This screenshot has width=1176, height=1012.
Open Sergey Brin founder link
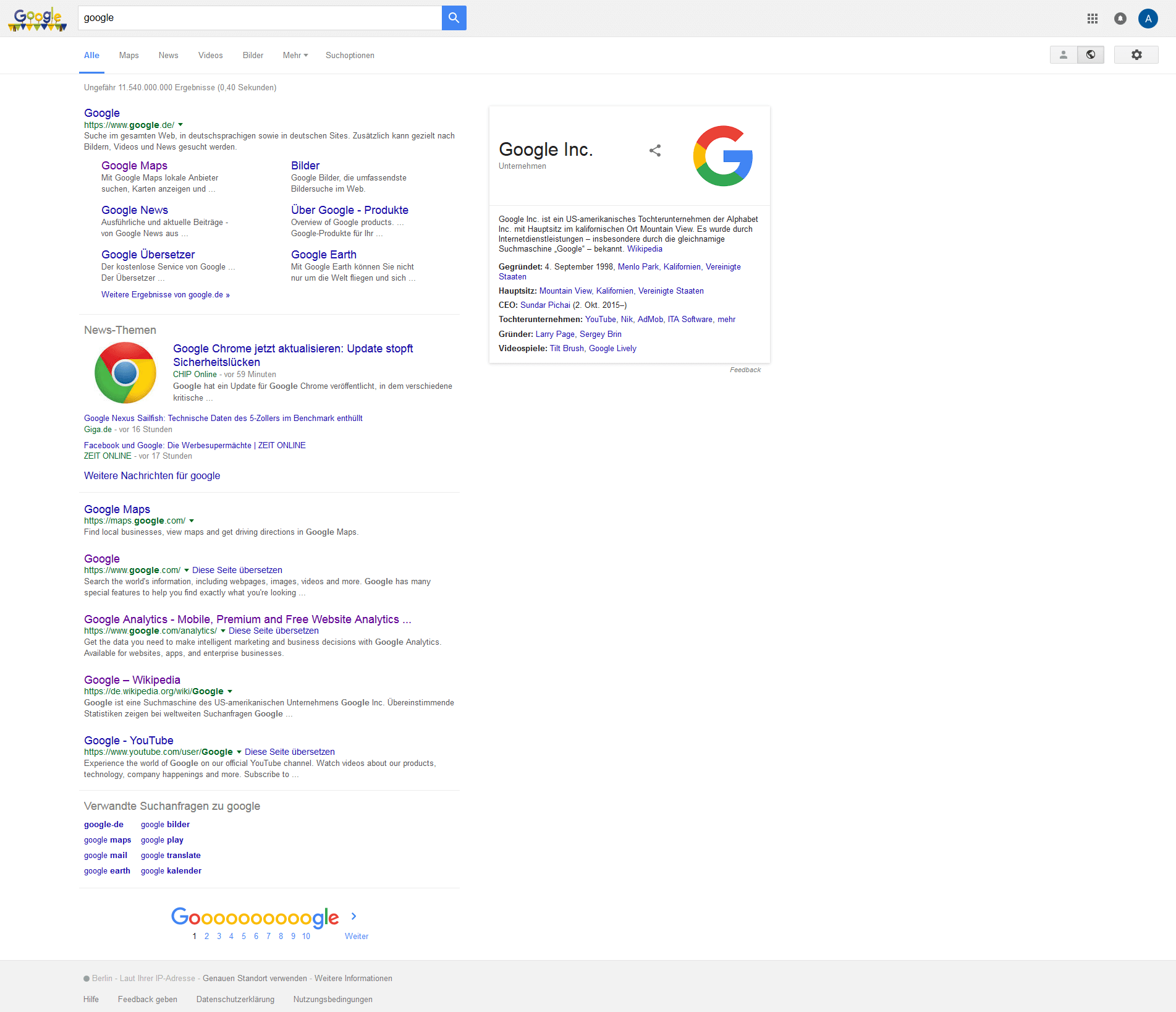pyautogui.click(x=601, y=334)
